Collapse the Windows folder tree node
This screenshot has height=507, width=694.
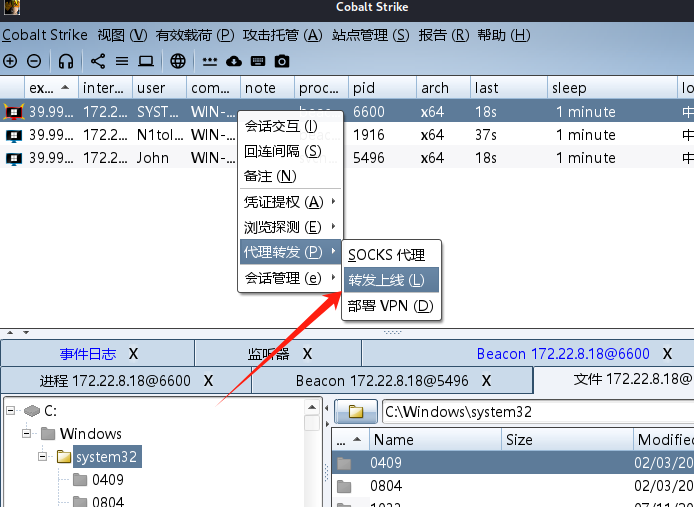pos(27,434)
